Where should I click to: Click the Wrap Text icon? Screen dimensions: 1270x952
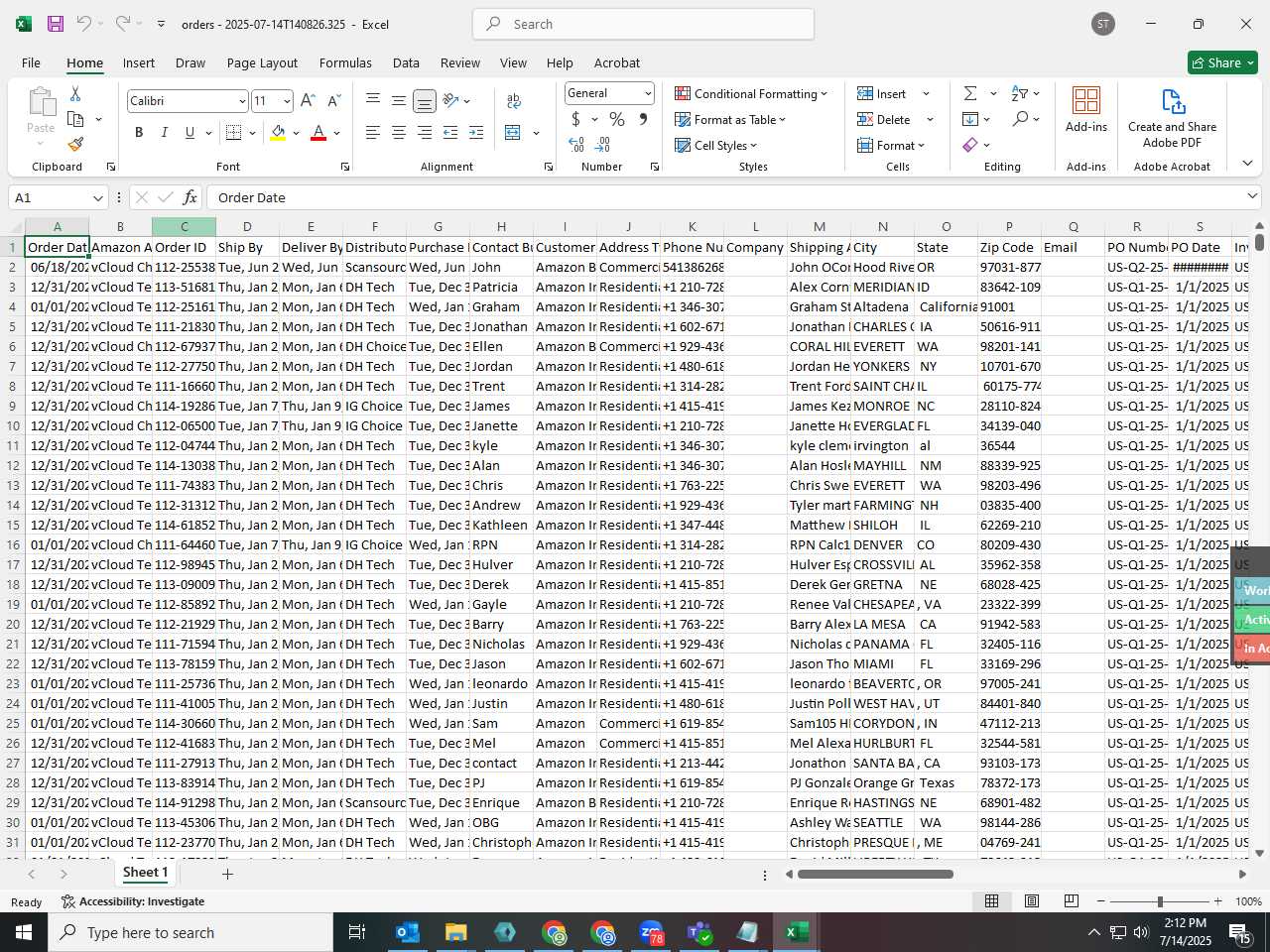pos(514,100)
